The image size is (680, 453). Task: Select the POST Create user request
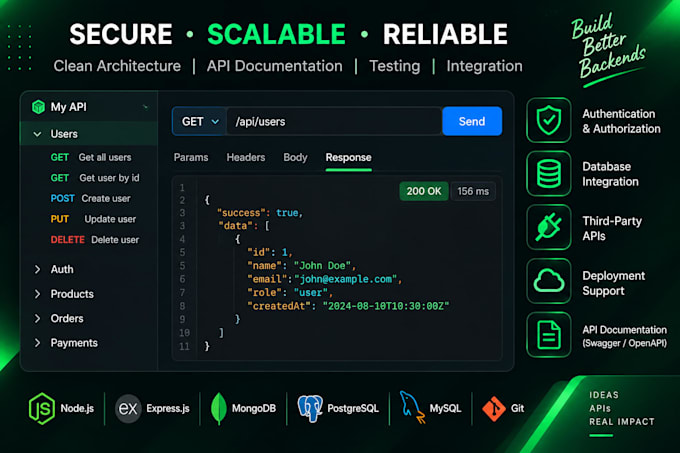pos(90,198)
